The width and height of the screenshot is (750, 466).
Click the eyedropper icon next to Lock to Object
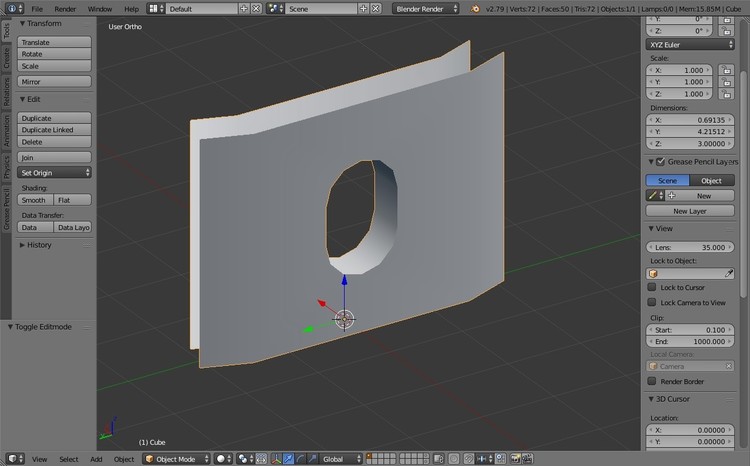click(x=729, y=273)
